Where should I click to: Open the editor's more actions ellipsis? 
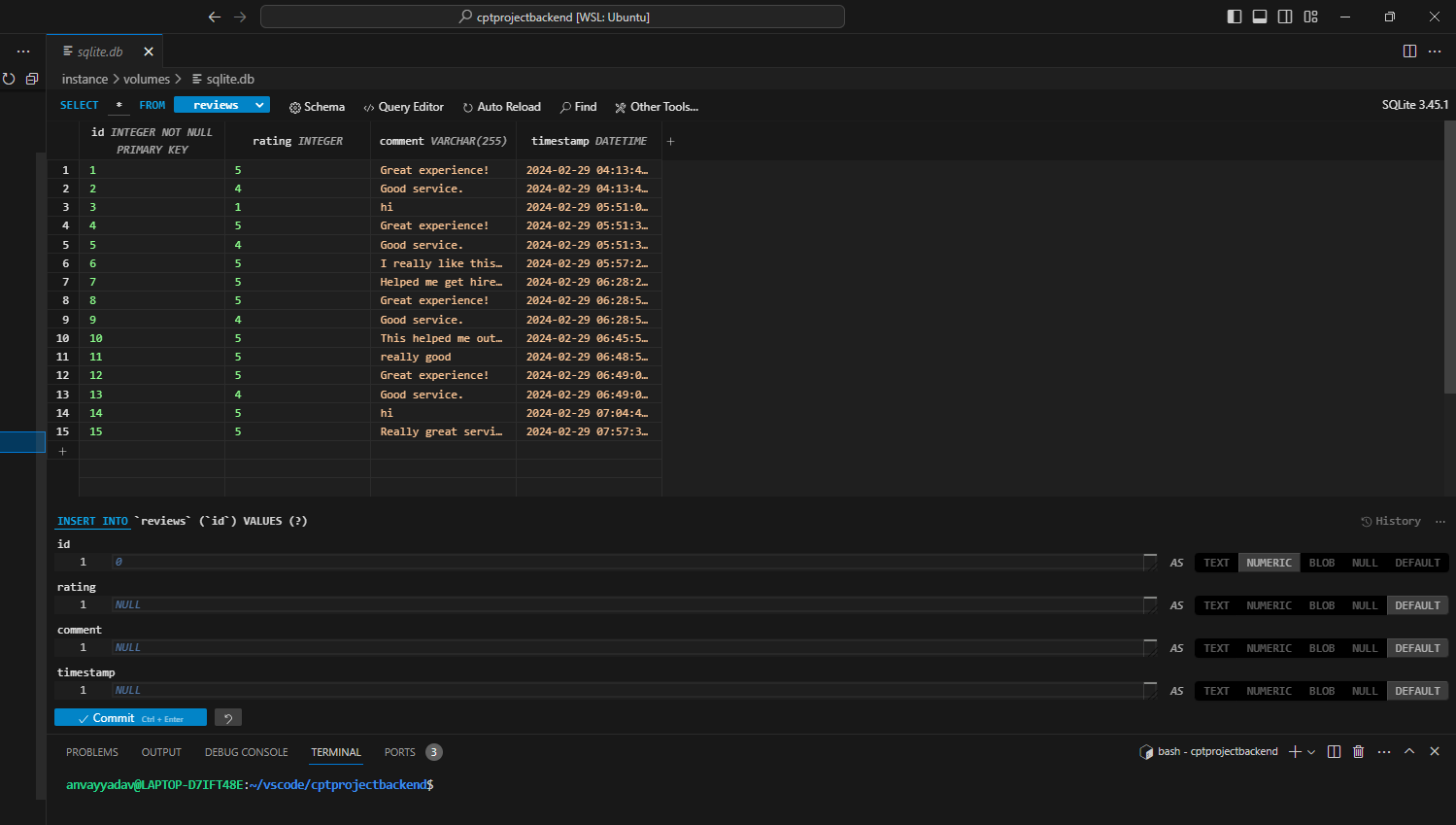[x=1435, y=52]
